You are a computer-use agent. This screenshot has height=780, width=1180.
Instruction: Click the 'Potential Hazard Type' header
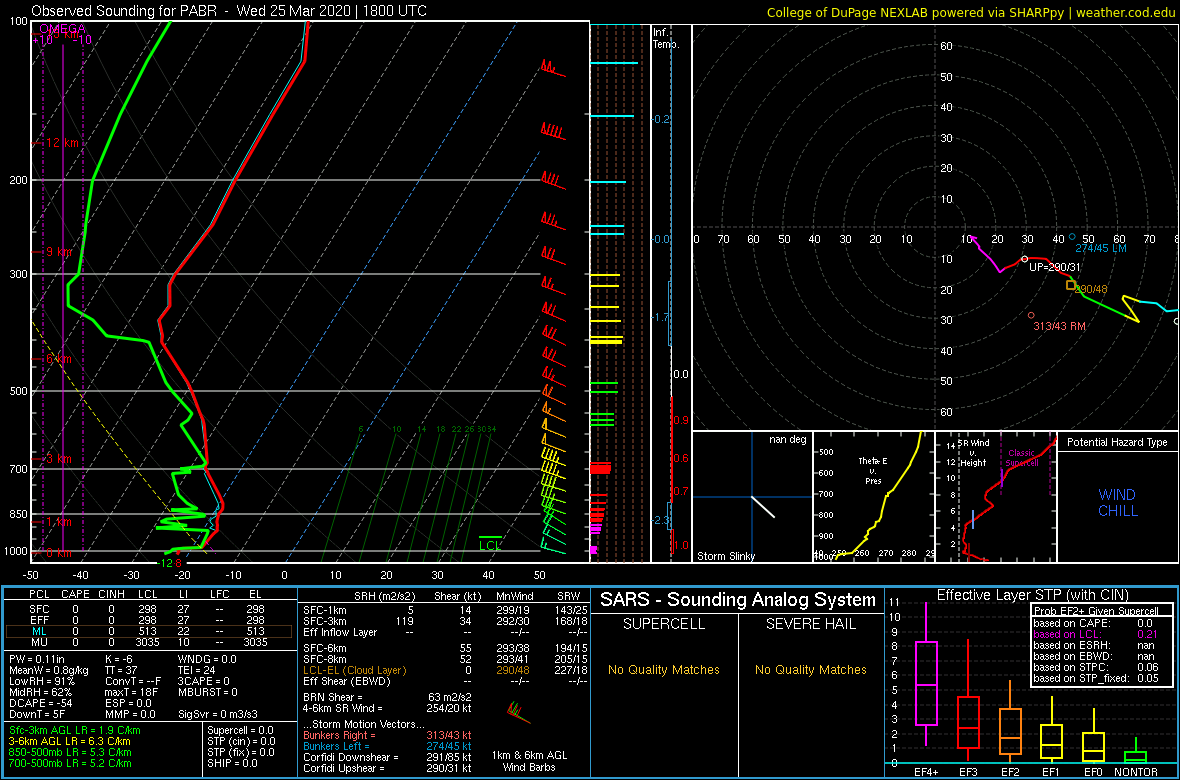(1117, 443)
